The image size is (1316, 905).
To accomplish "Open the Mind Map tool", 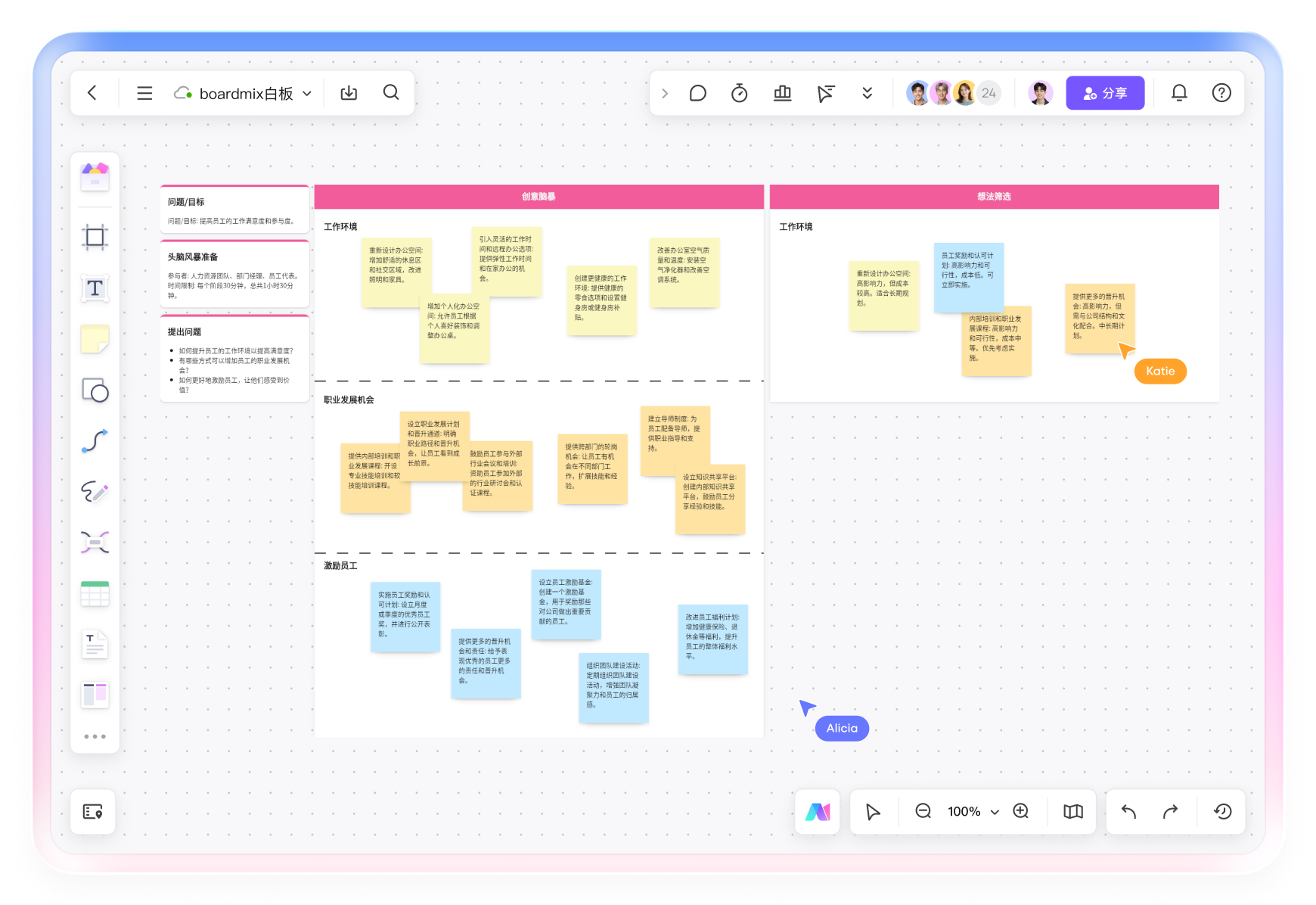I will tap(95, 543).
